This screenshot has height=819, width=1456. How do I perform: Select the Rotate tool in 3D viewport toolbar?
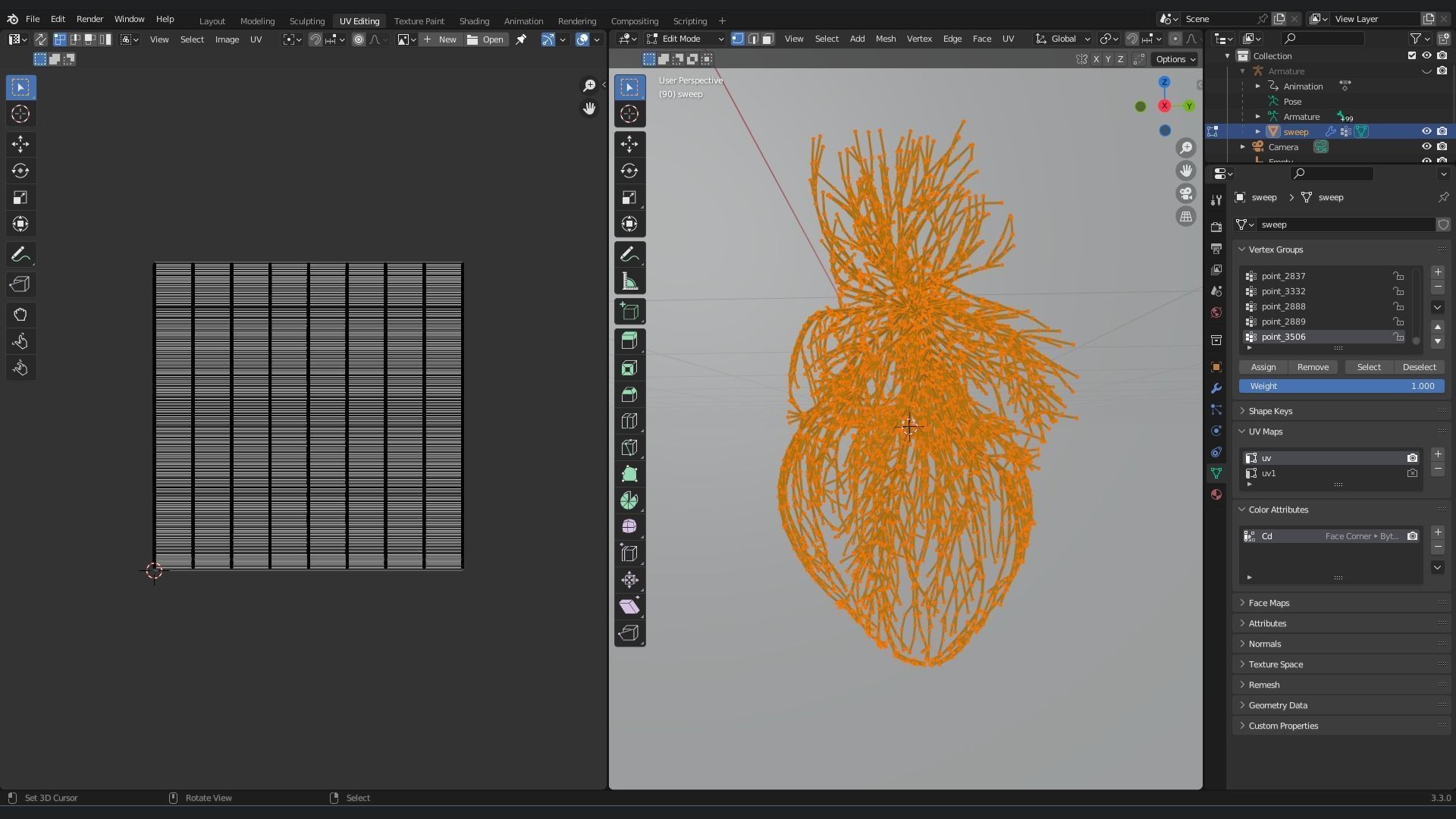pyautogui.click(x=629, y=171)
